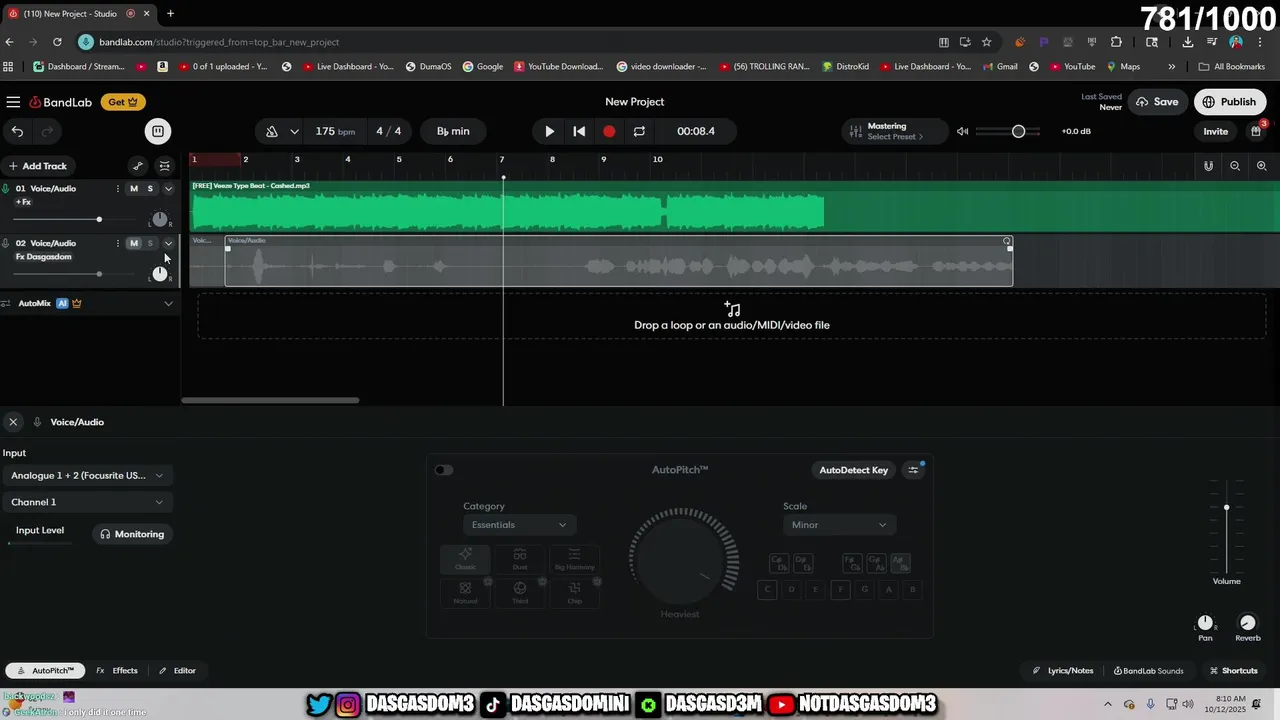
Task: Start recording with the red record button
Action: pyautogui.click(x=609, y=131)
